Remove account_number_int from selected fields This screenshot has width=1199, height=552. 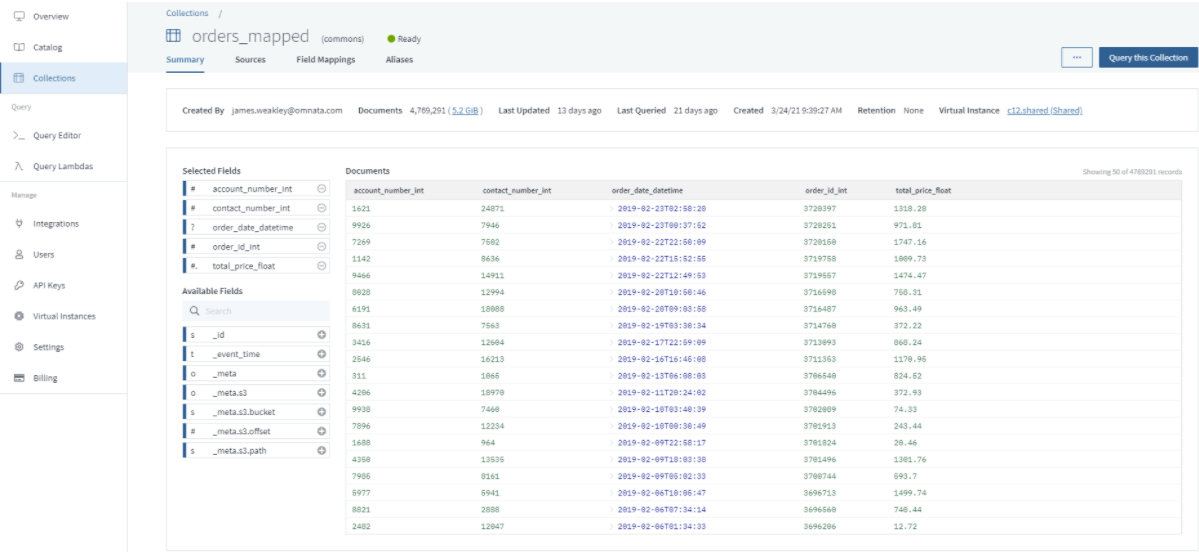point(321,189)
